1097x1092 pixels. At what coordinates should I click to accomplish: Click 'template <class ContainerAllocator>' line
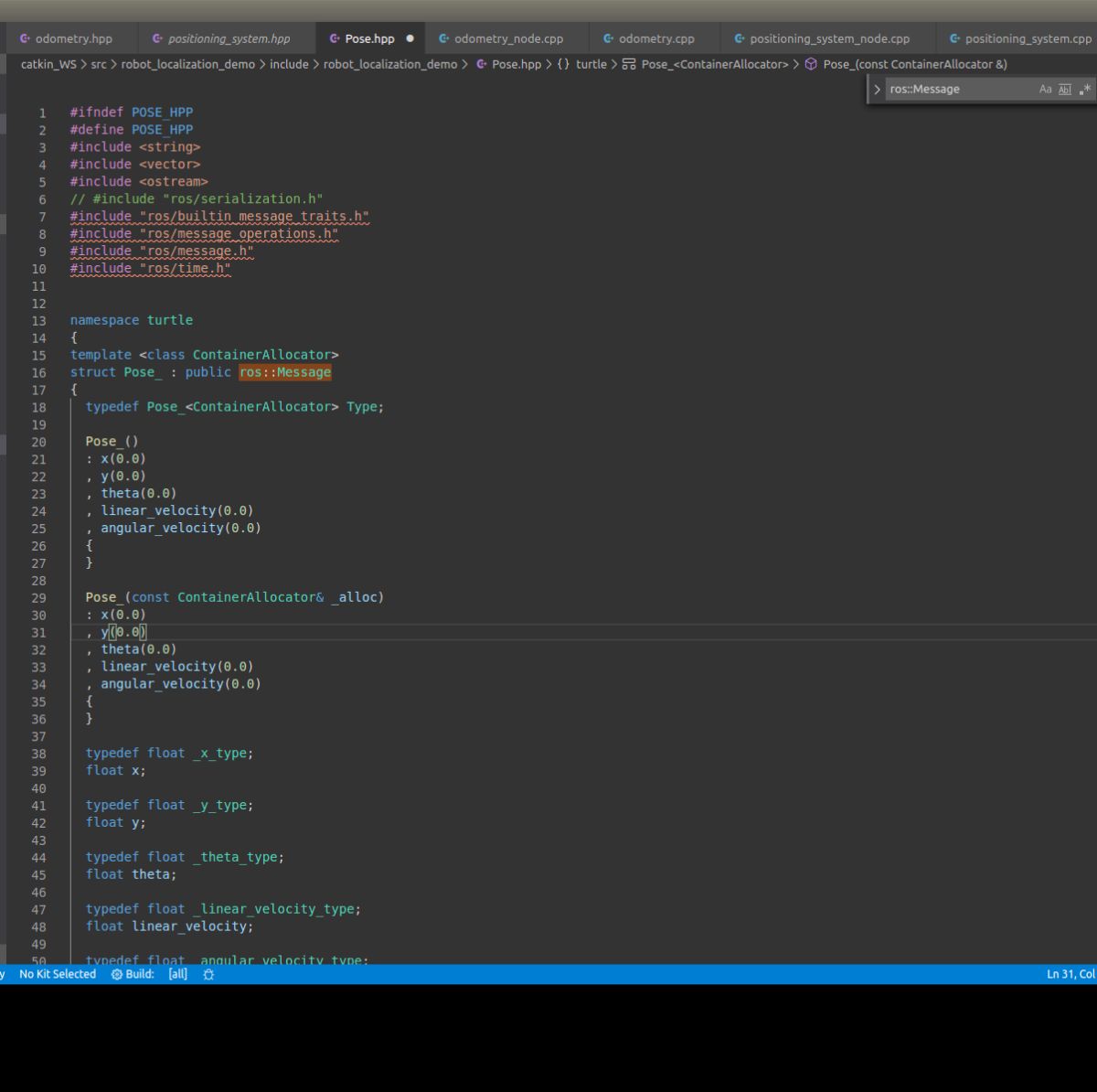point(205,355)
